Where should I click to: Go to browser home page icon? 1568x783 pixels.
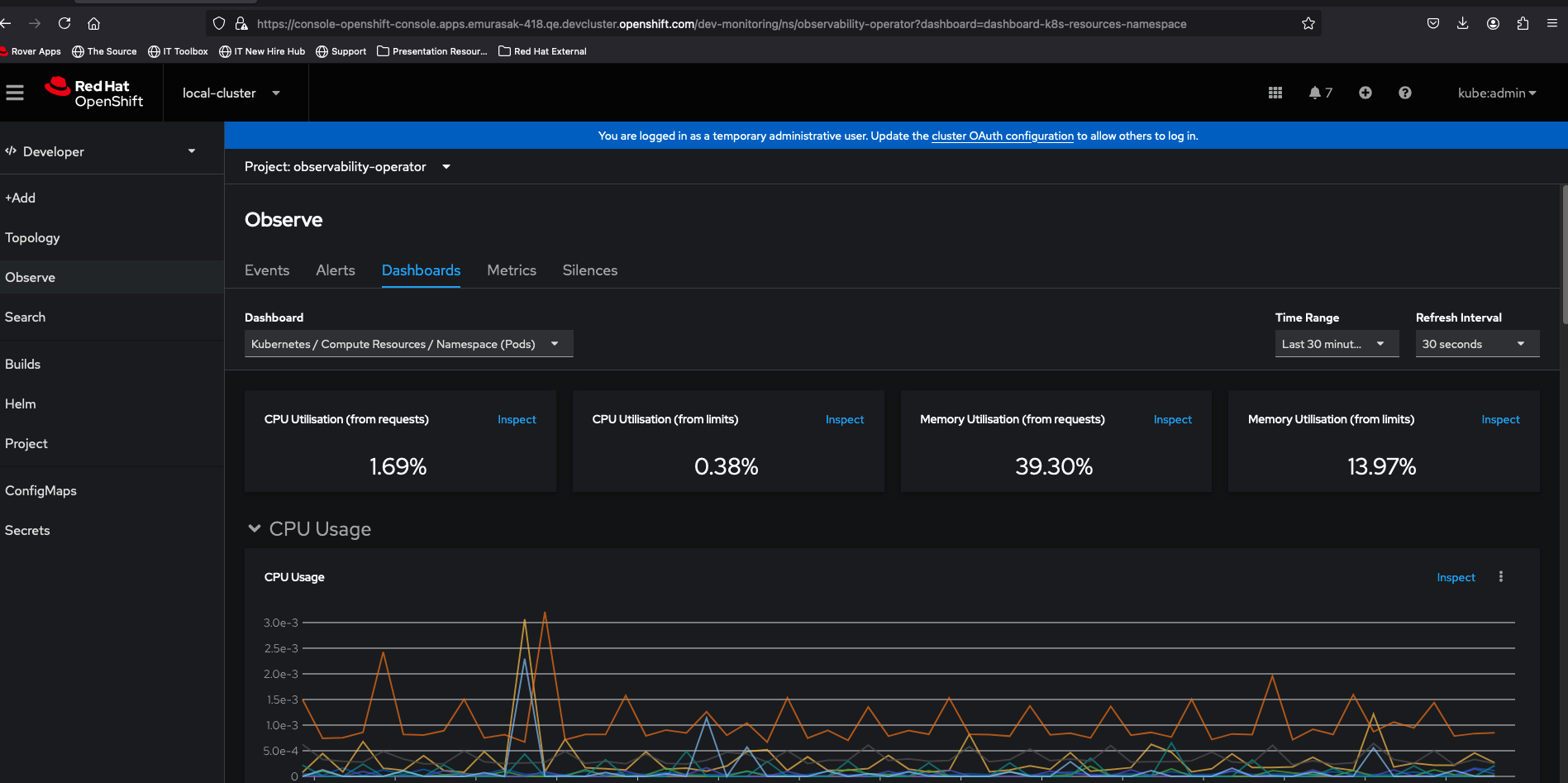coord(93,24)
